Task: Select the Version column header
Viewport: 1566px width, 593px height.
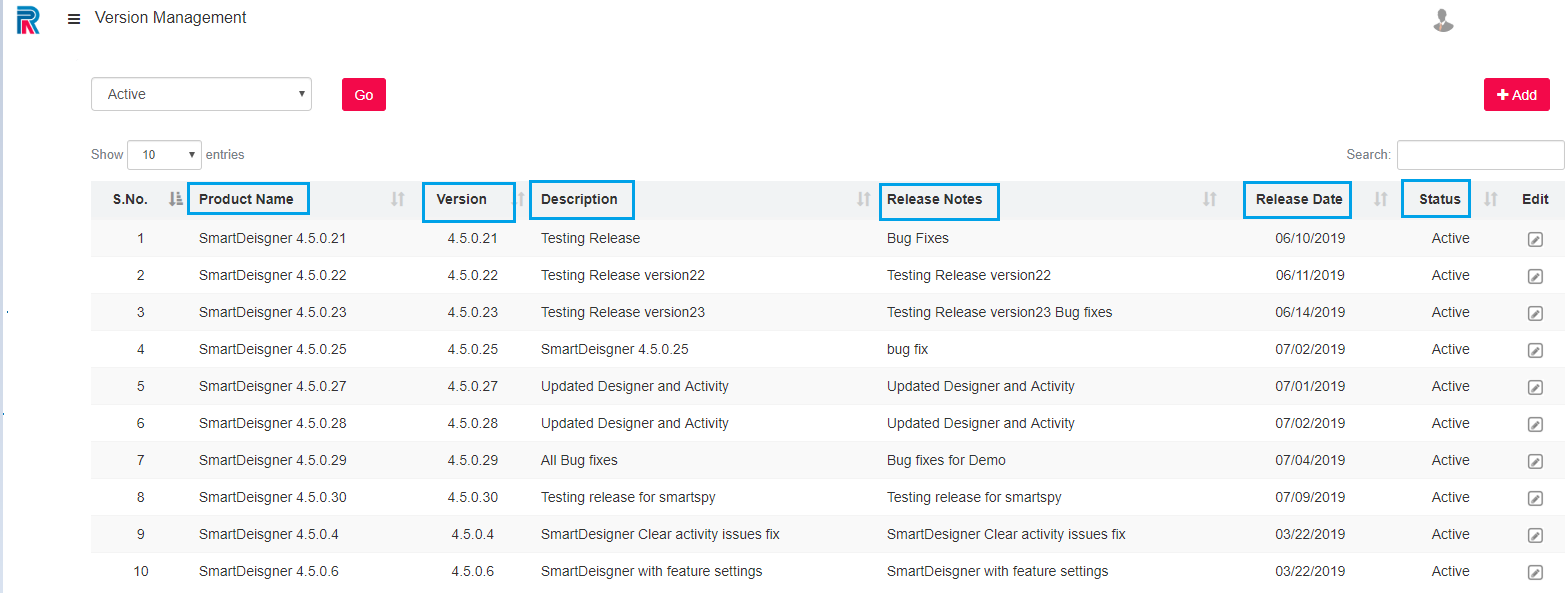Action: coord(468,202)
